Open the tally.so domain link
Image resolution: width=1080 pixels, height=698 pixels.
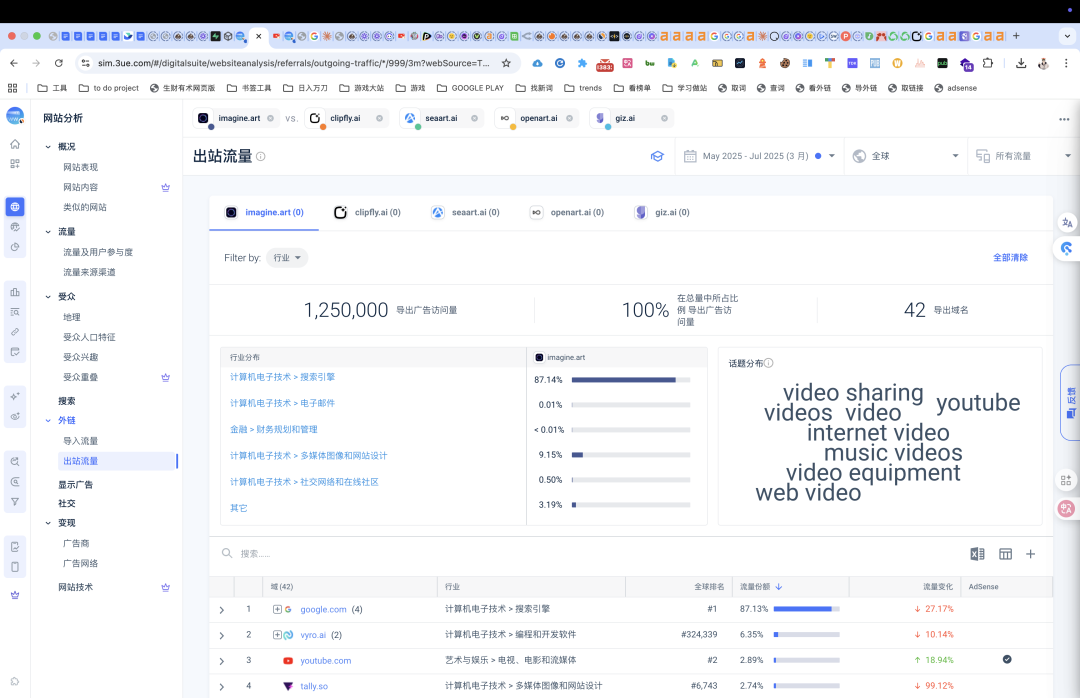[314, 686]
